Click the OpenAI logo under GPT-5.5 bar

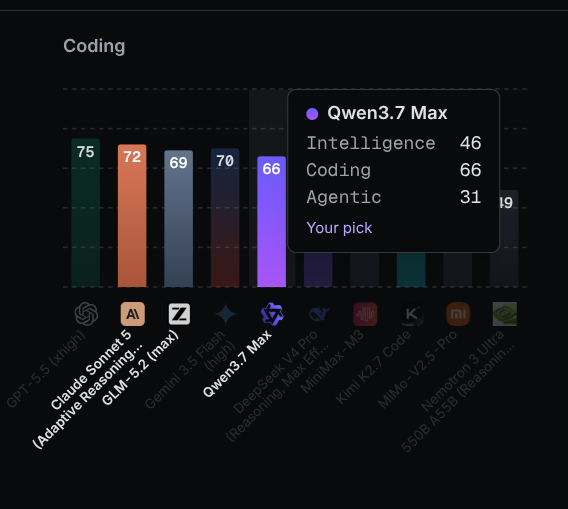coord(86,314)
